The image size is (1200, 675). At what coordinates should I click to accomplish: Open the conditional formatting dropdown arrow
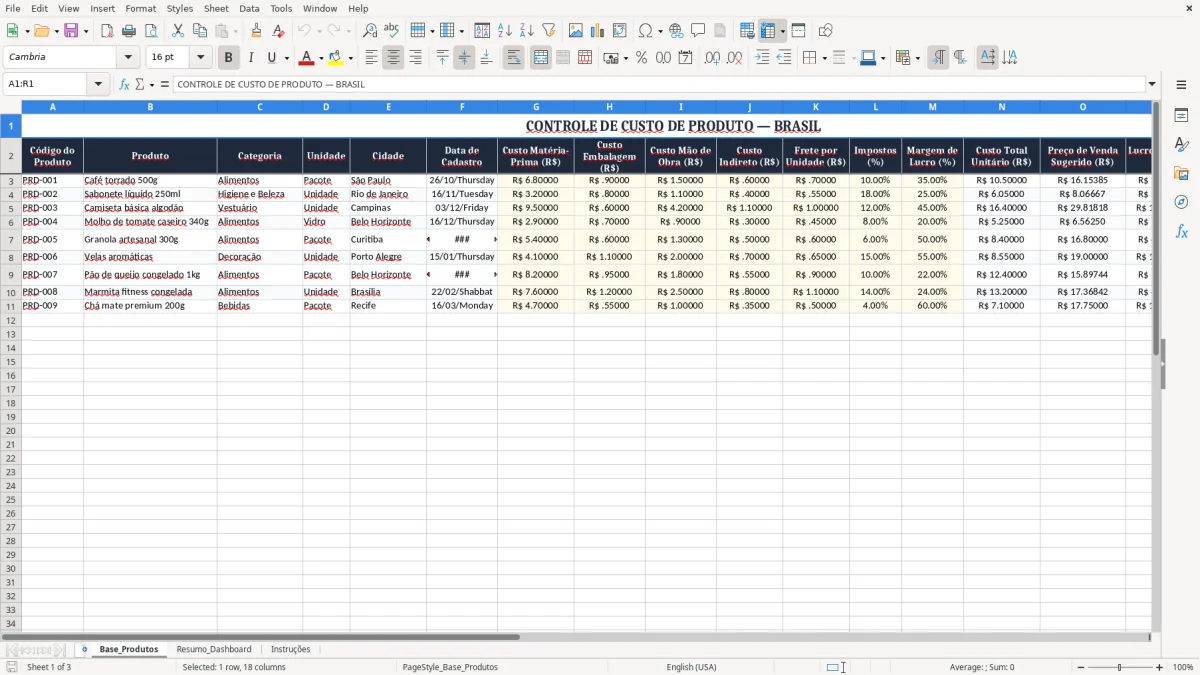point(917,58)
